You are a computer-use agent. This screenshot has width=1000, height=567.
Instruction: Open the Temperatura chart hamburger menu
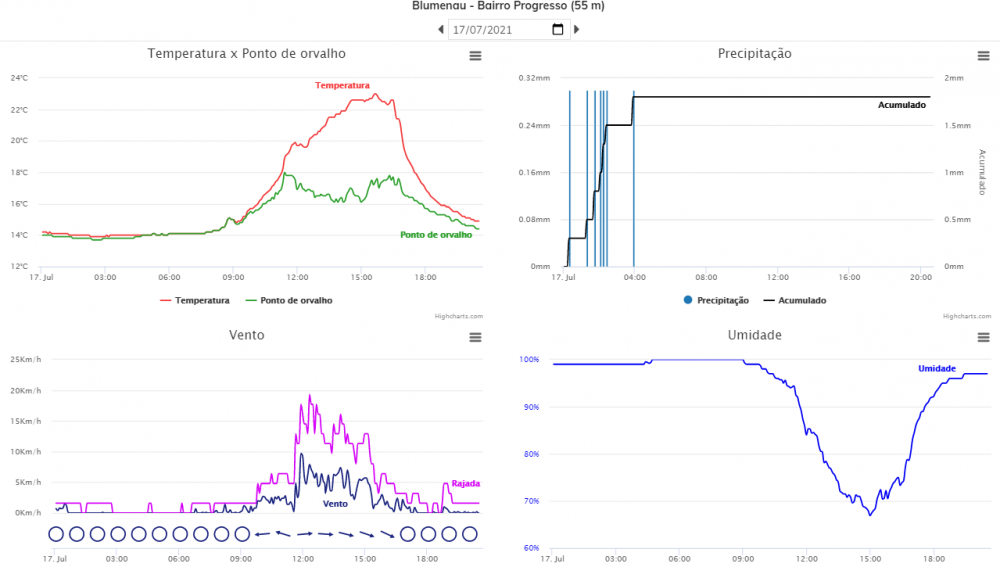click(x=475, y=56)
